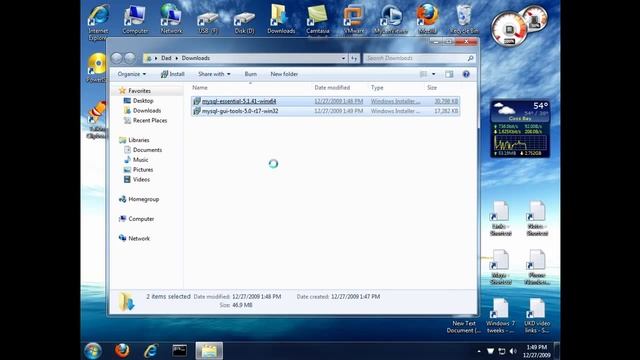
Task: Select Desktop in navigation pane
Action: click(143, 100)
